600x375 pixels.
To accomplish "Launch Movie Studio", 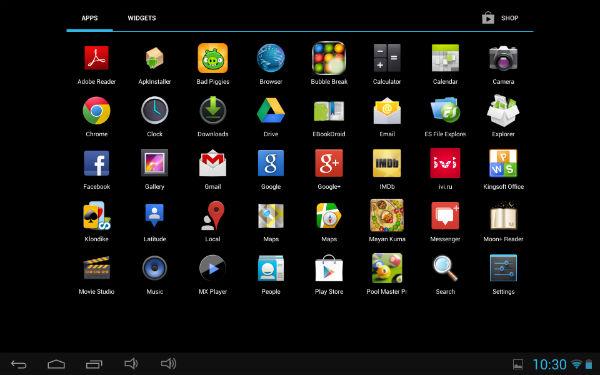I will pyautogui.click(x=96, y=268).
